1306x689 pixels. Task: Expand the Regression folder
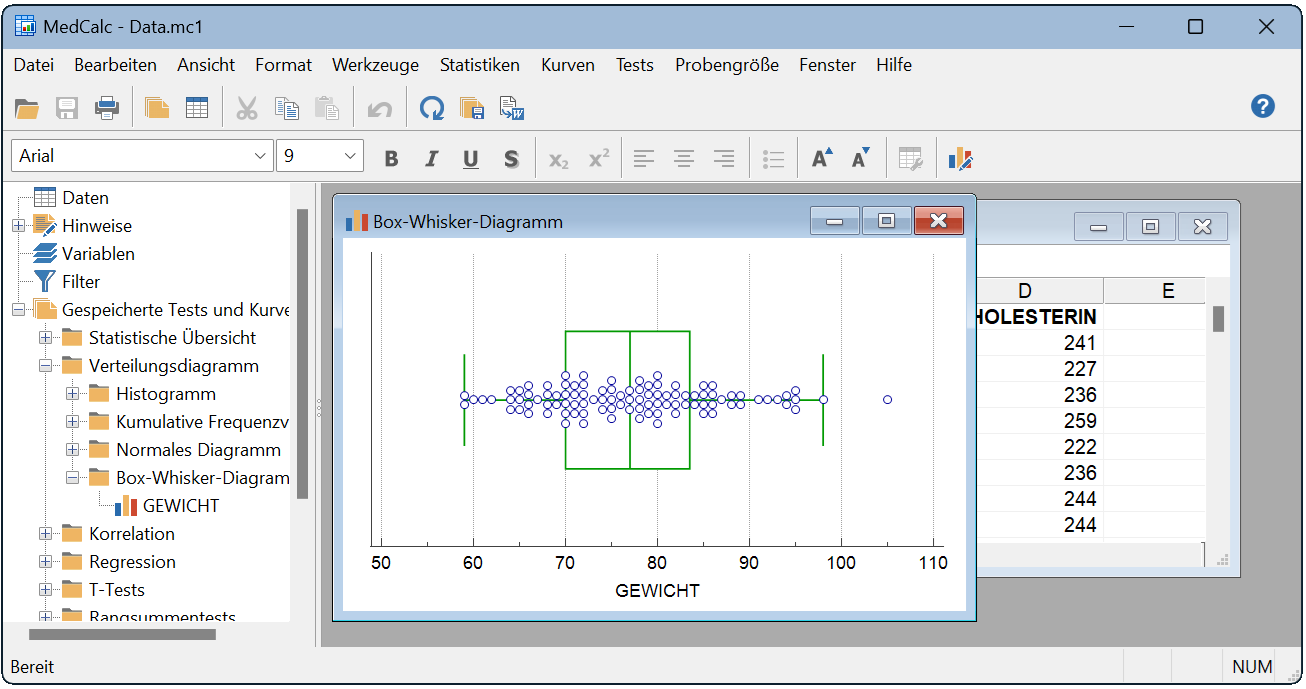click(45, 562)
